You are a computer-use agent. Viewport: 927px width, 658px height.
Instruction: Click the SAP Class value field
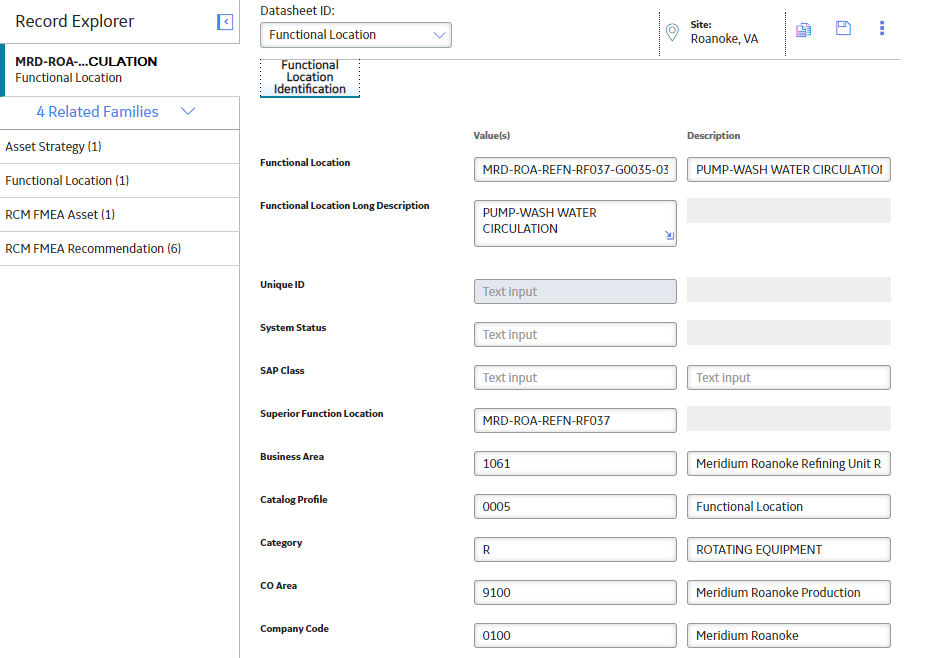click(x=575, y=378)
